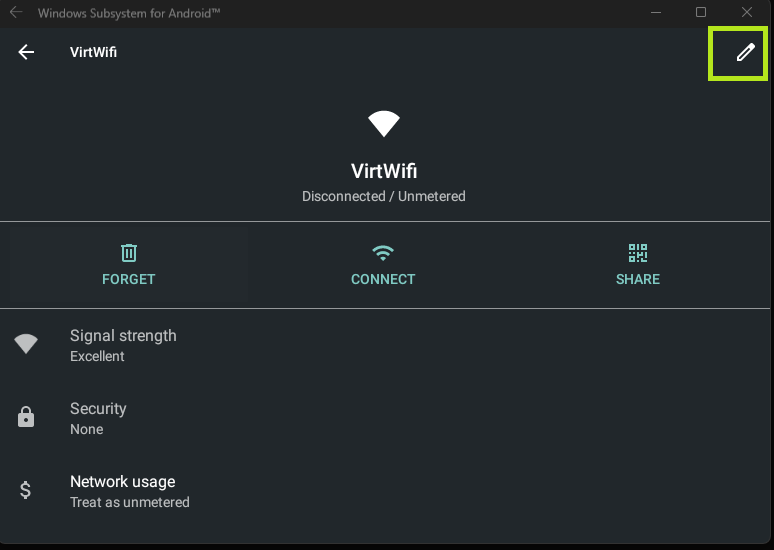The image size is (774, 550).
Task: Click the Network usage dollar icon
Action: click(26, 491)
